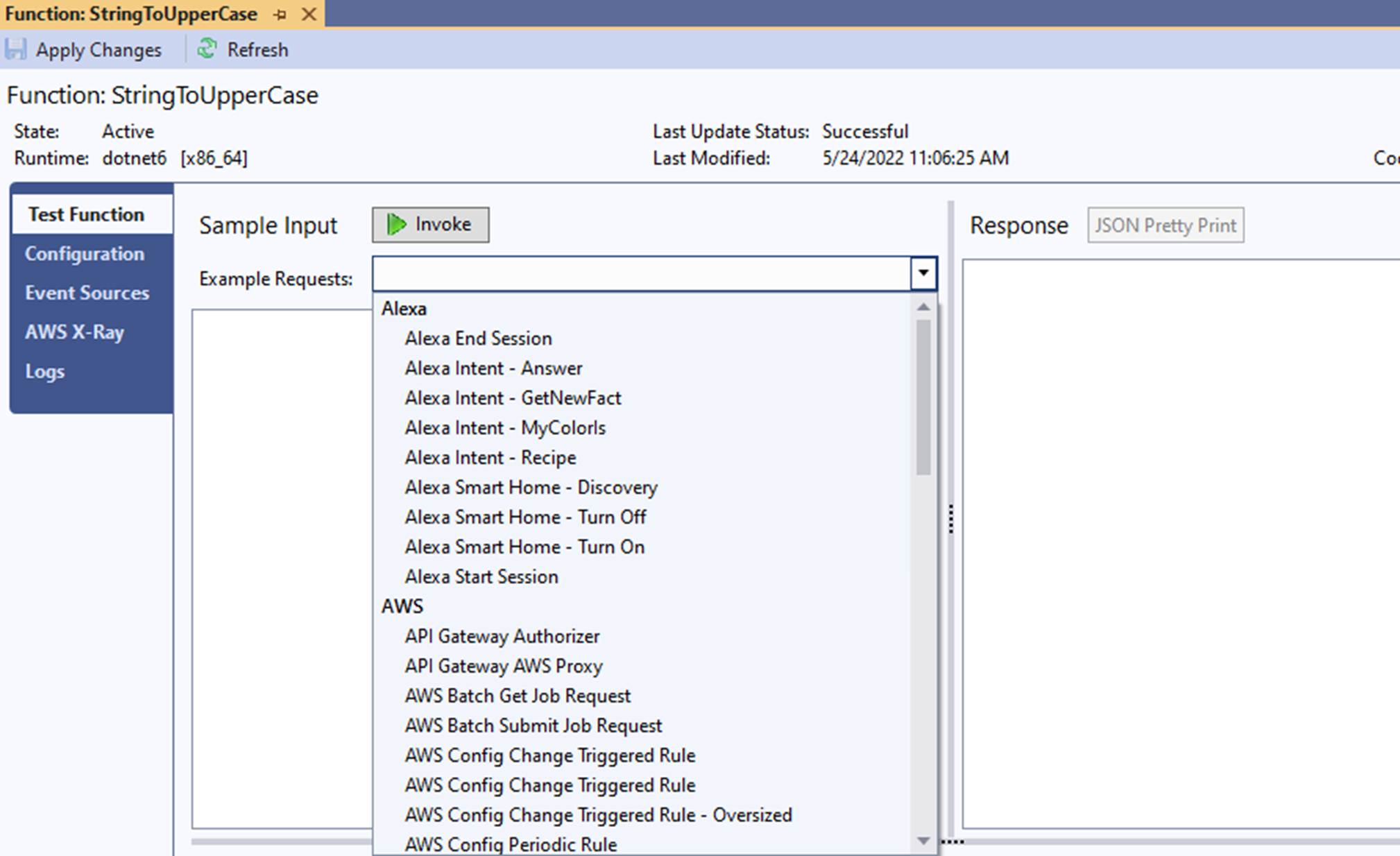
Task: Click dropdown list scroll up arrow
Action: tap(923, 307)
